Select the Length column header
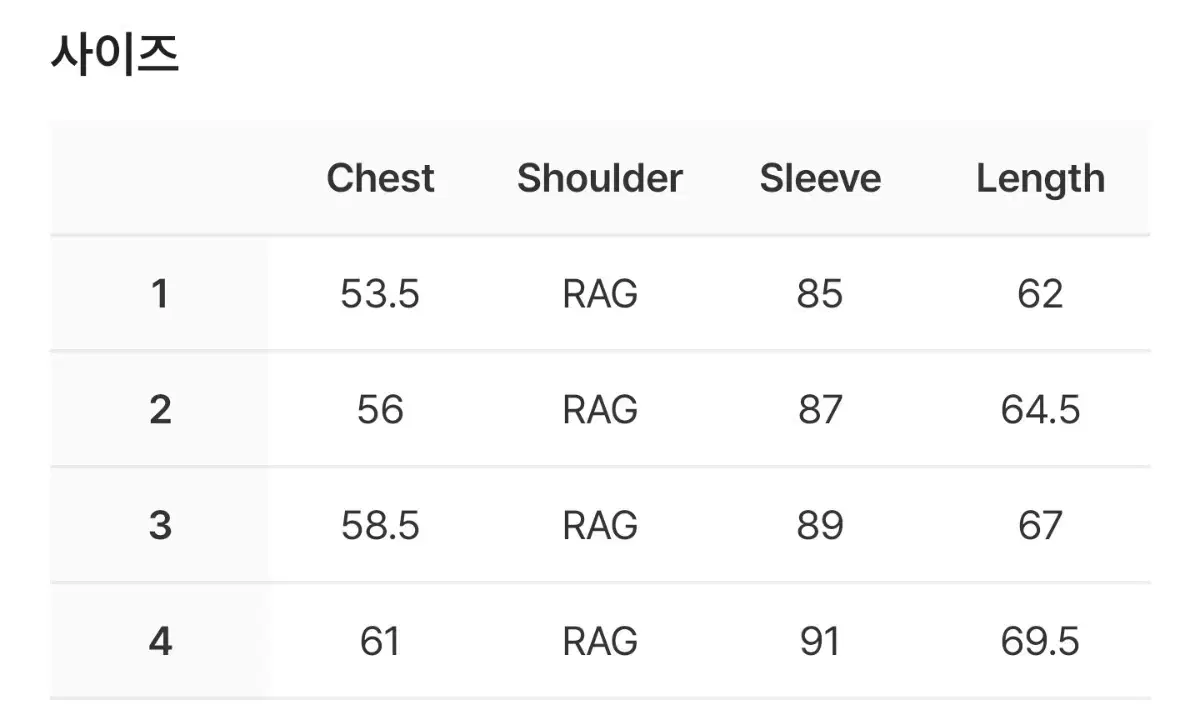 pos(1040,179)
